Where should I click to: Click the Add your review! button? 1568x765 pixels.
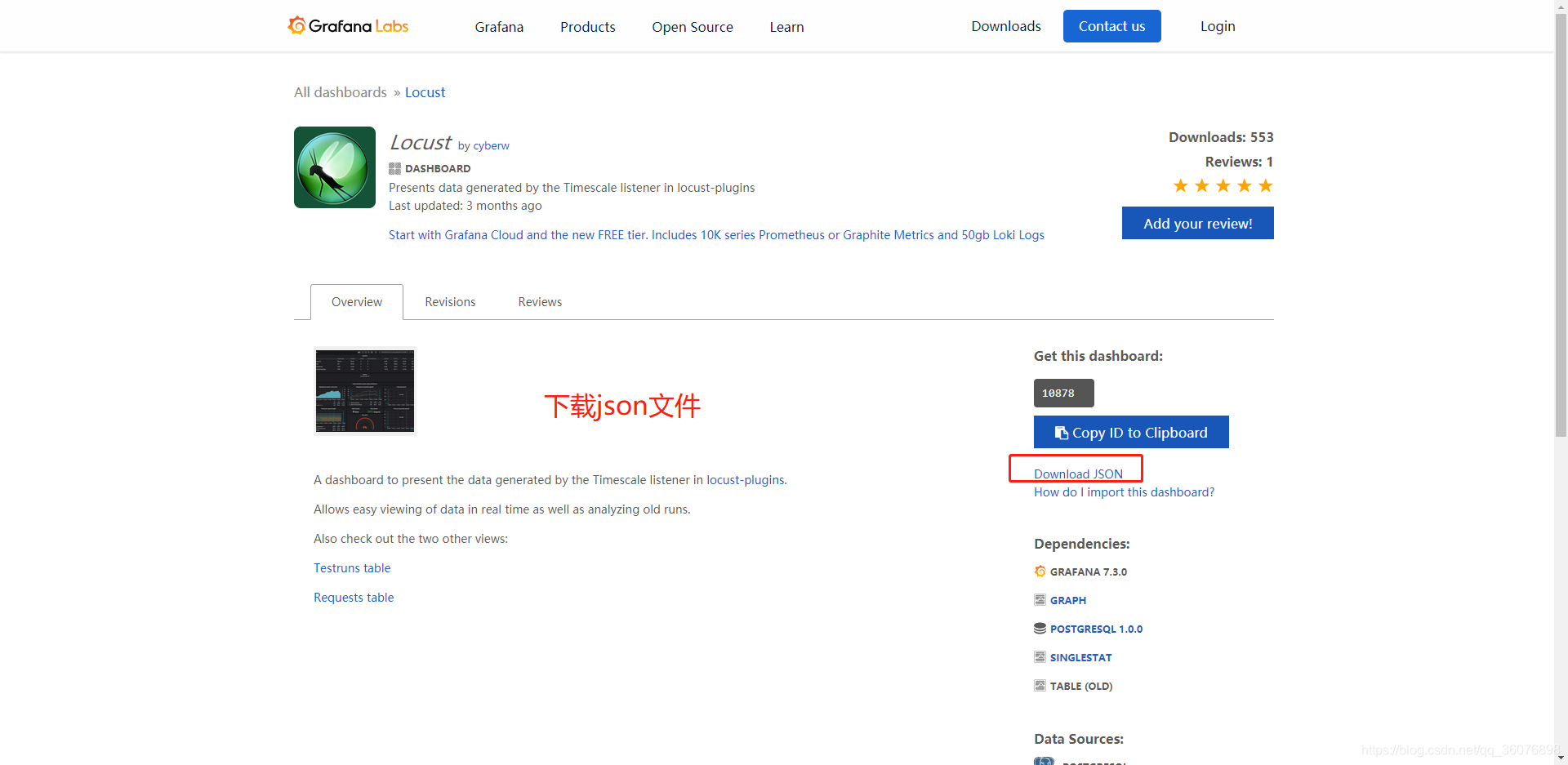point(1198,223)
